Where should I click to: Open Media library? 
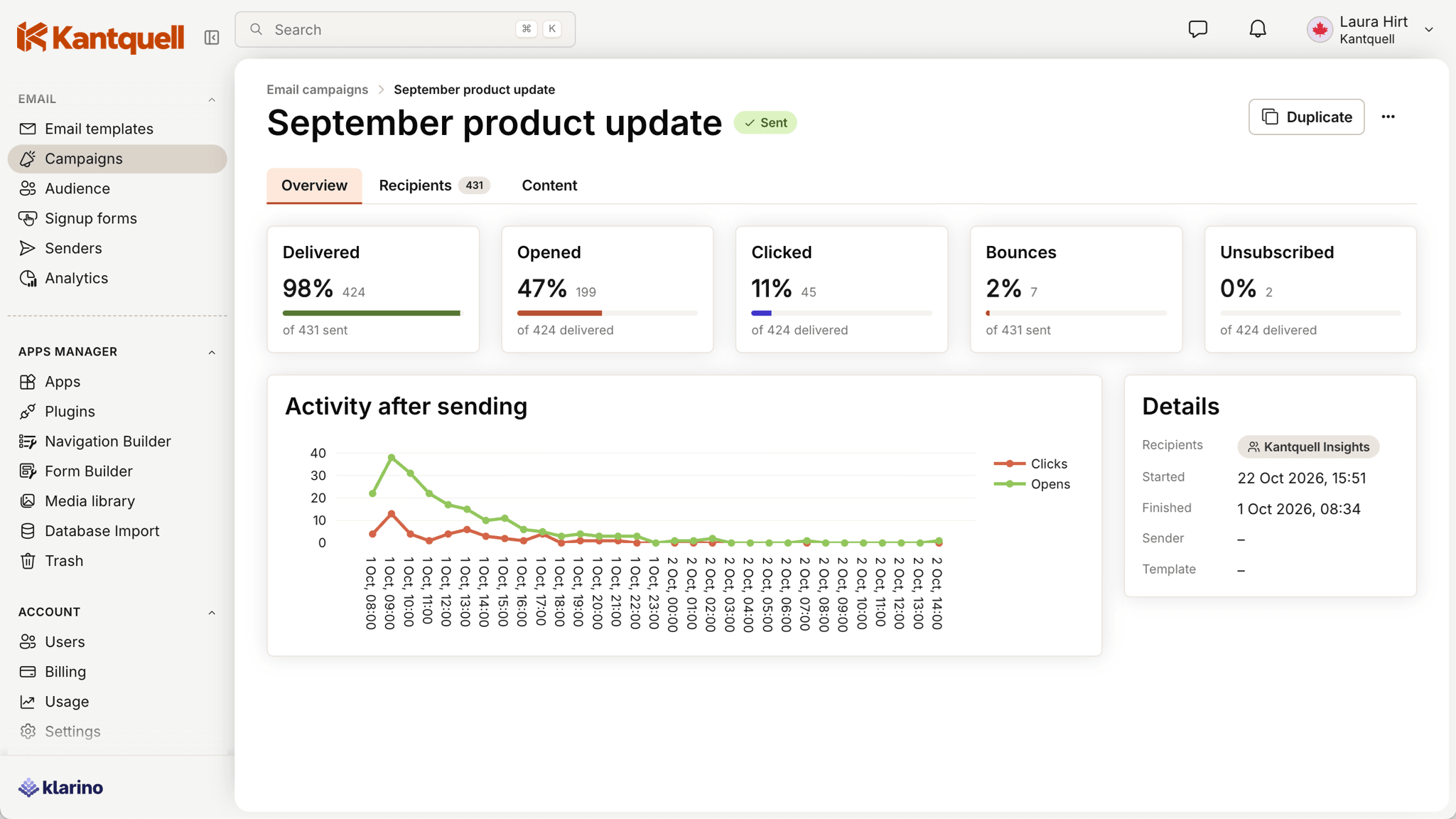[117, 501]
